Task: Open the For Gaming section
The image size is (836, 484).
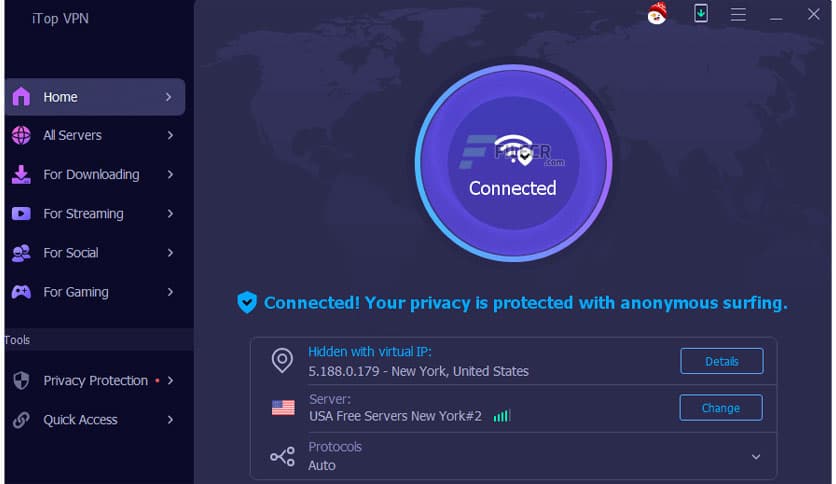Action: 76,293
